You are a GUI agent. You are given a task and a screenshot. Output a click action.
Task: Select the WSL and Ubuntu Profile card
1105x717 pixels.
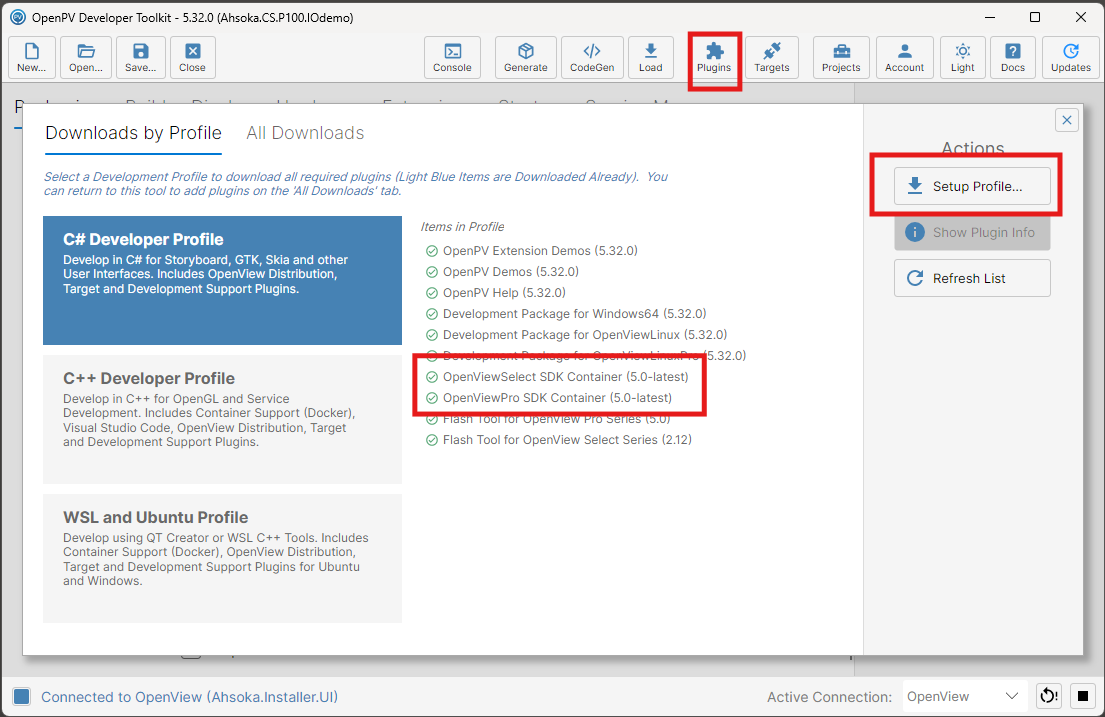[223, 558]
